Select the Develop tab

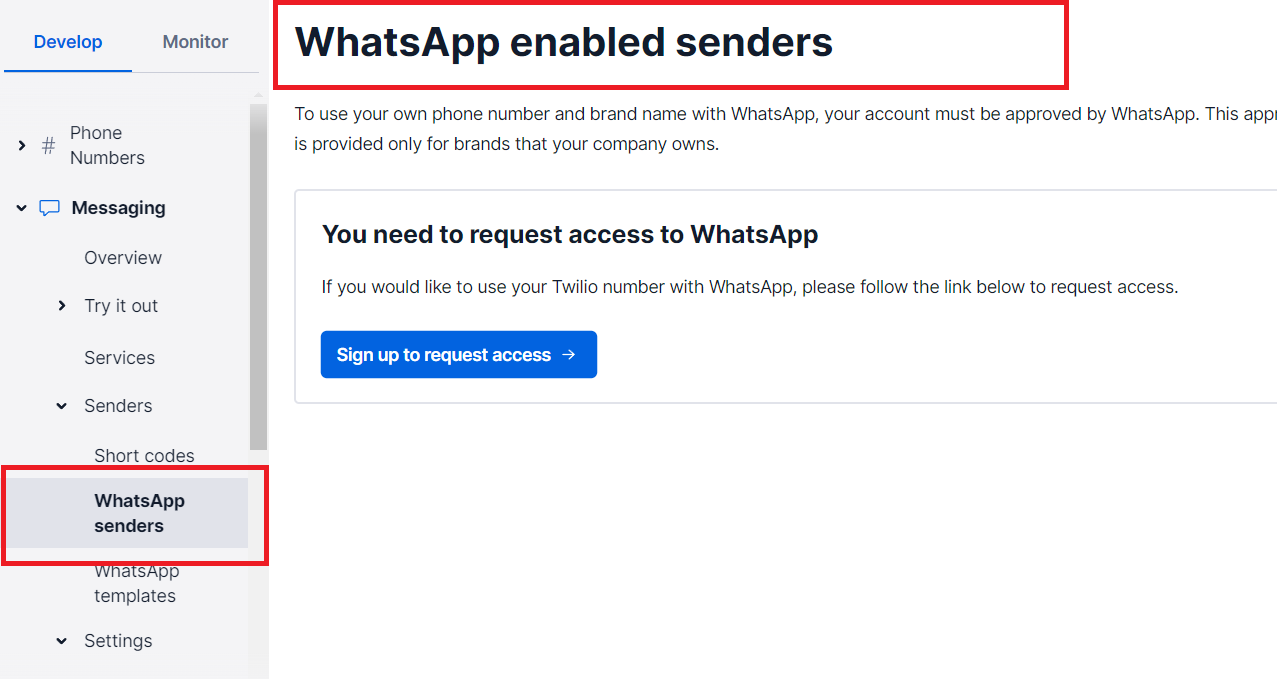click(68, 42)
